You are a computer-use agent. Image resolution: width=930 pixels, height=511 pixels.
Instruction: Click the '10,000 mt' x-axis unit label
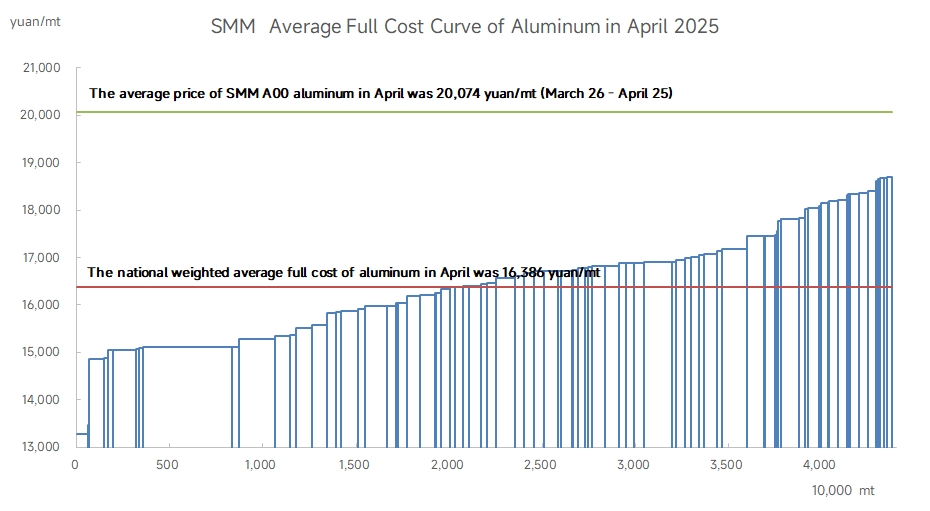click(843, 490)
